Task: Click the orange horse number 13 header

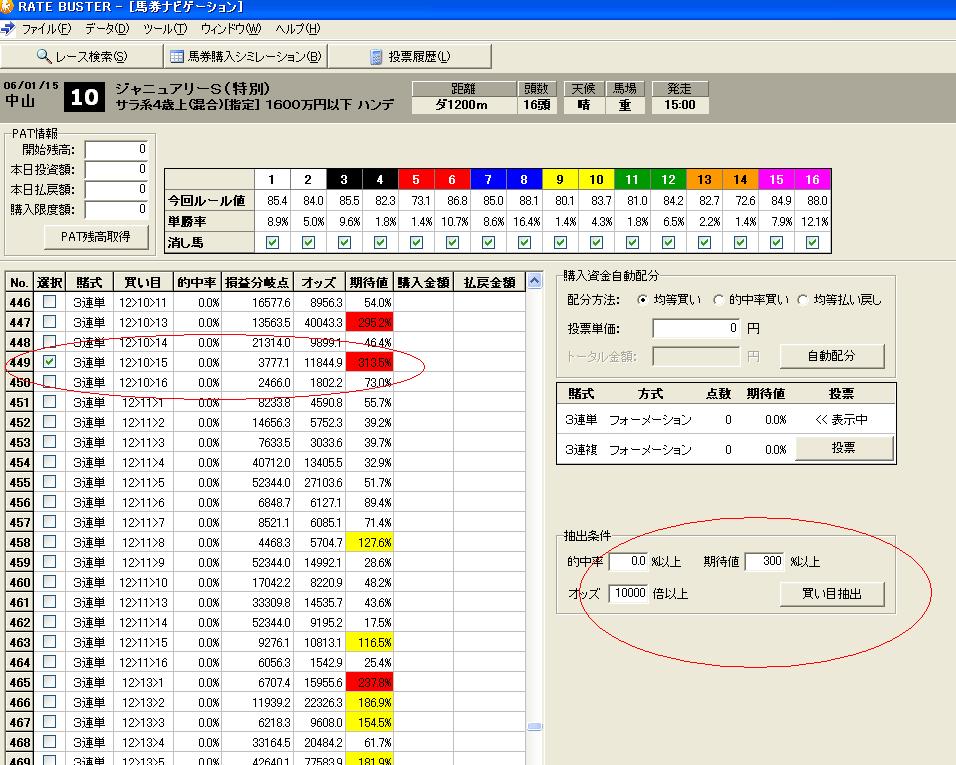Action: coord(704,180)
